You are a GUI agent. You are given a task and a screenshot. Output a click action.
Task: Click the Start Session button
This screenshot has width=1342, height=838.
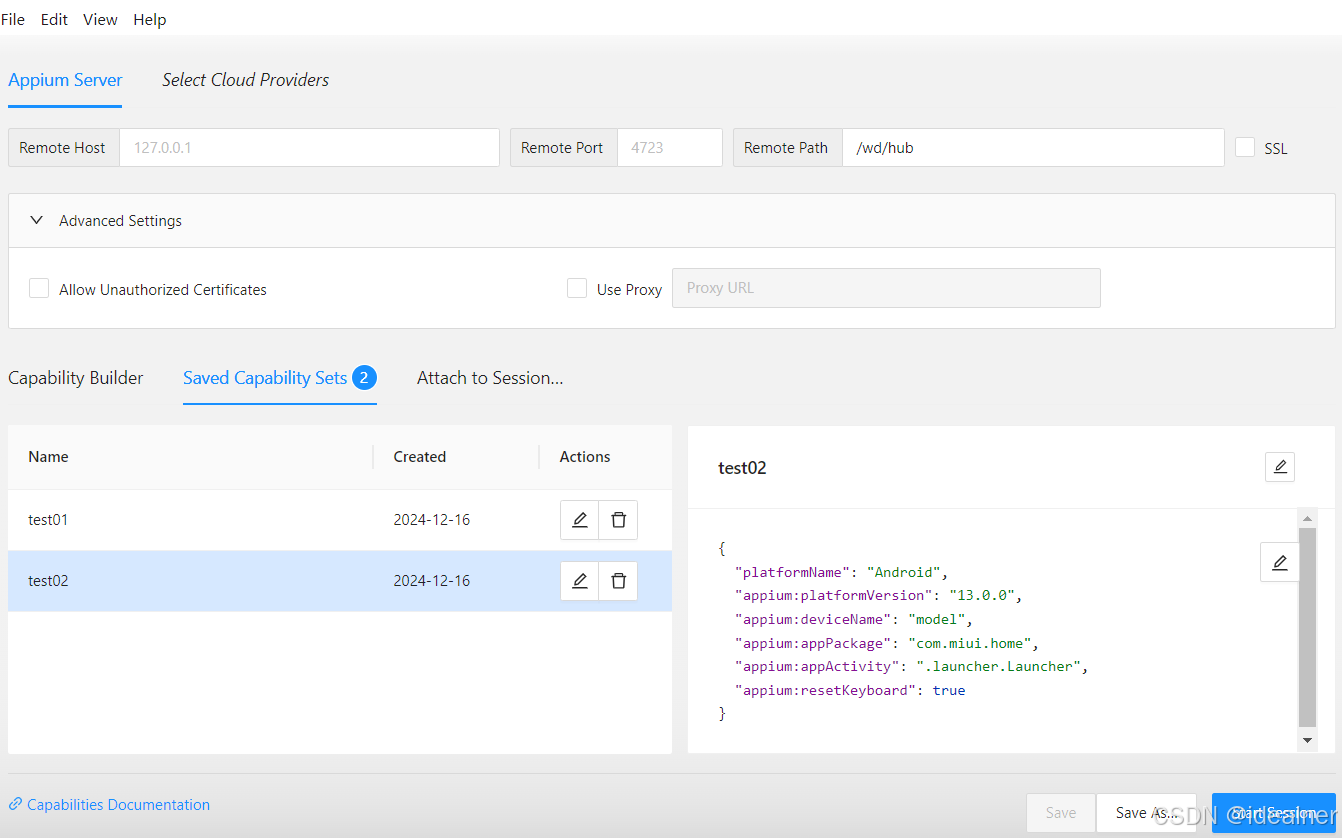tap(1274, 813)
